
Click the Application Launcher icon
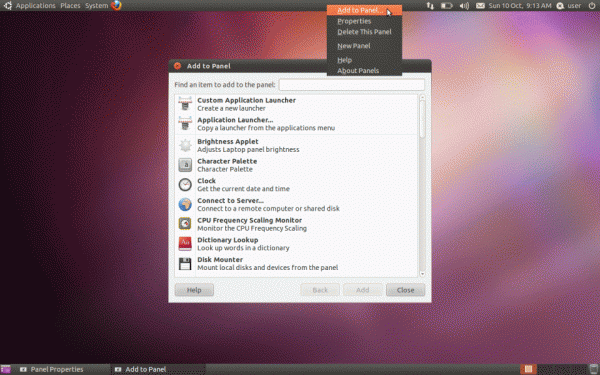point(185,124)
